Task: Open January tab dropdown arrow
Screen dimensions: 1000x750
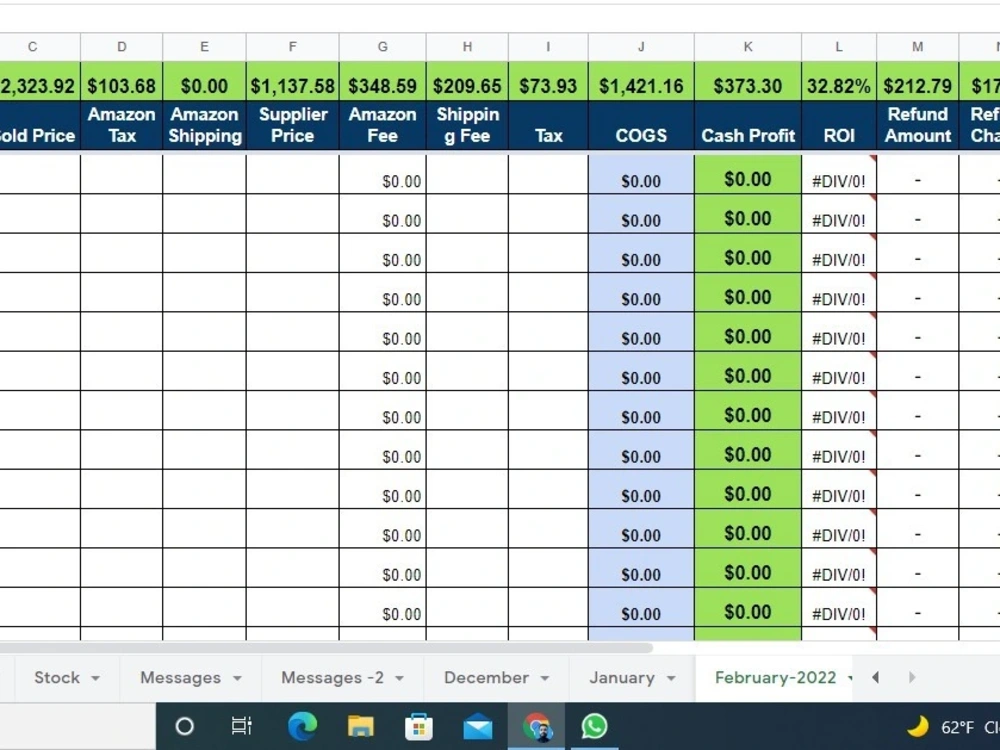Action: click(x=672, y=678)
